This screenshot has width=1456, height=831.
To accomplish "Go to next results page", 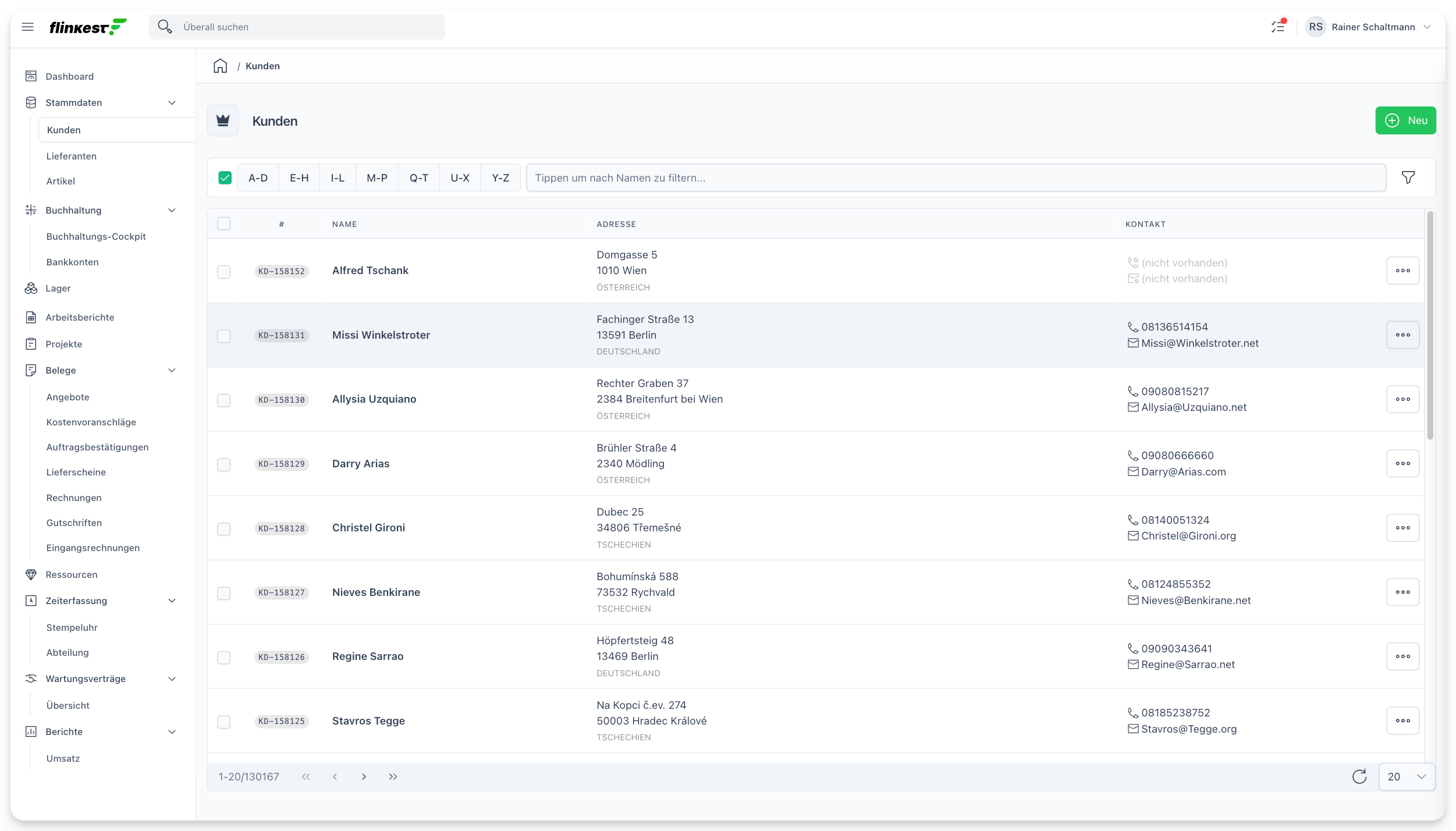I will pyautogui.click(x=364, y=776).
